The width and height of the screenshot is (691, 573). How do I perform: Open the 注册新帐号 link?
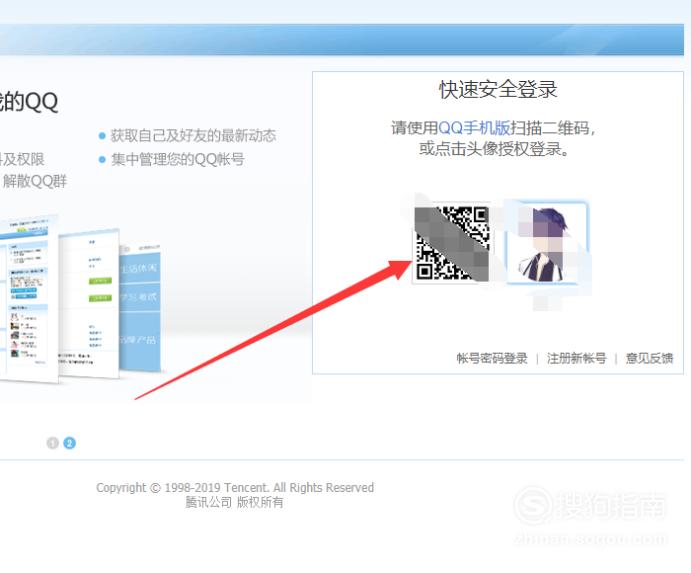pyautogui.click(x=576, y=358)
